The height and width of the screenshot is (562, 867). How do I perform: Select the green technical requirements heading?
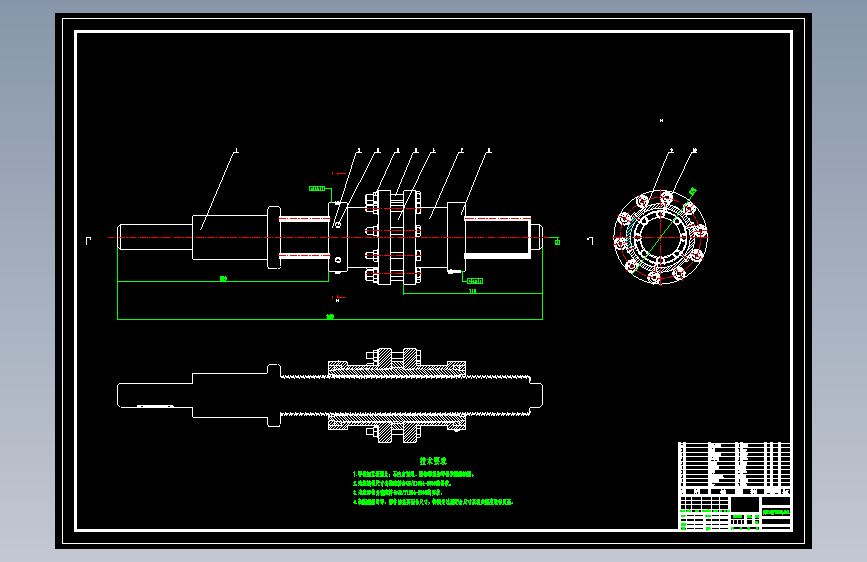point(433,461)
